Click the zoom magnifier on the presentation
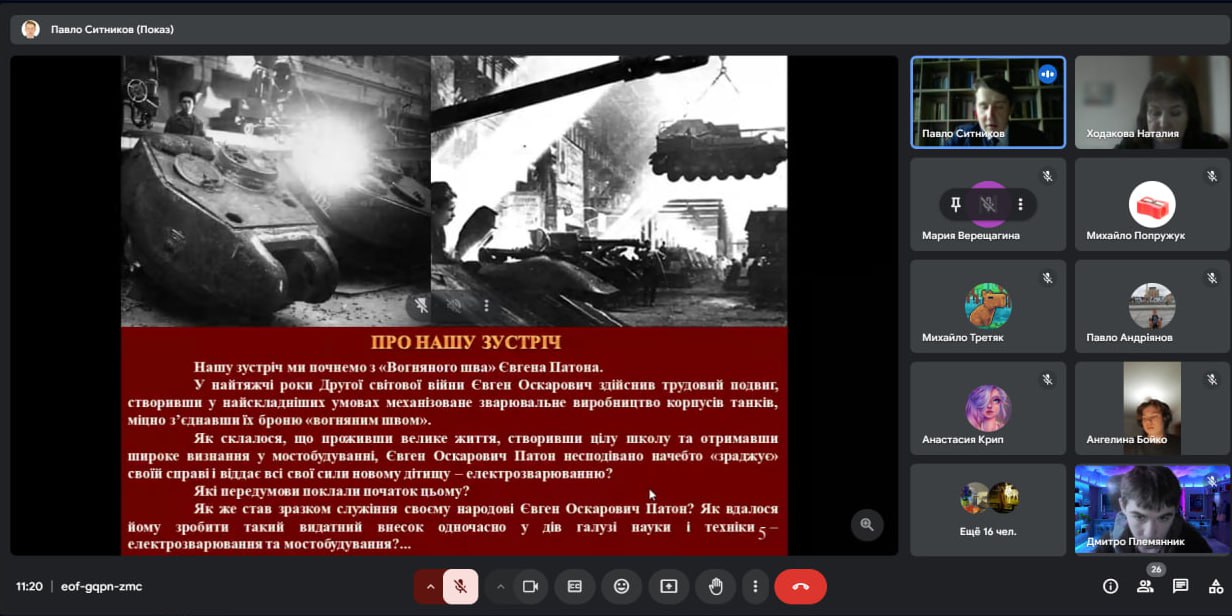The image size is (1232, 616). (x=866, y=524)
